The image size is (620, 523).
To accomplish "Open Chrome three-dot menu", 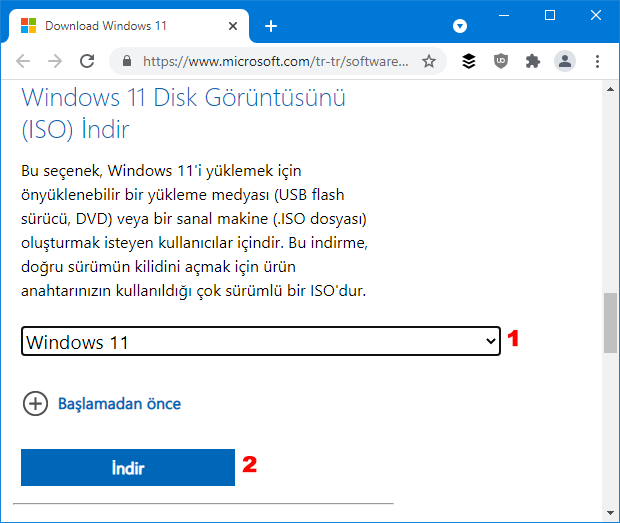I will pos(597,61).
